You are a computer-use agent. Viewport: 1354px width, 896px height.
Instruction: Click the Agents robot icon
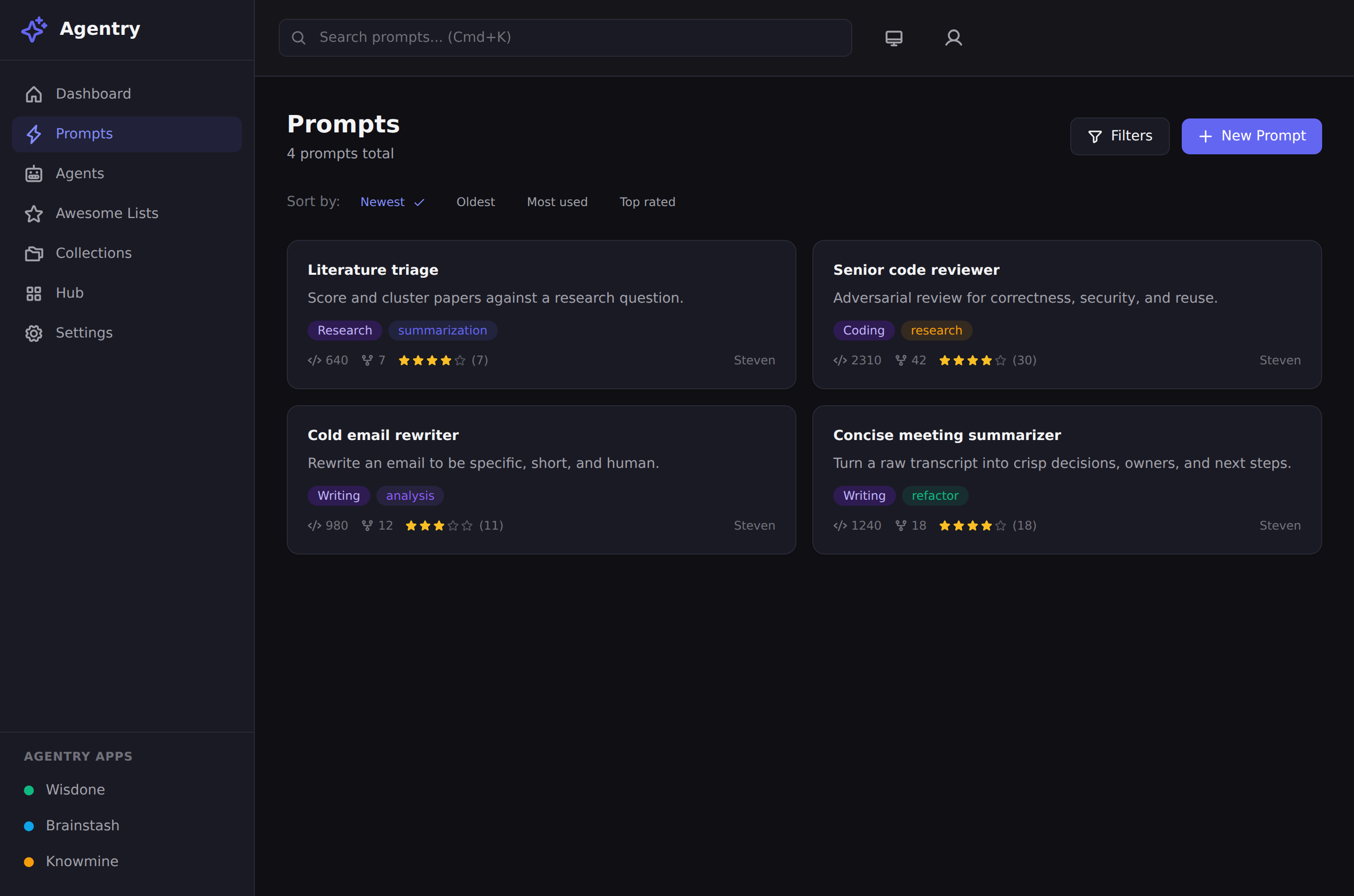34,174
